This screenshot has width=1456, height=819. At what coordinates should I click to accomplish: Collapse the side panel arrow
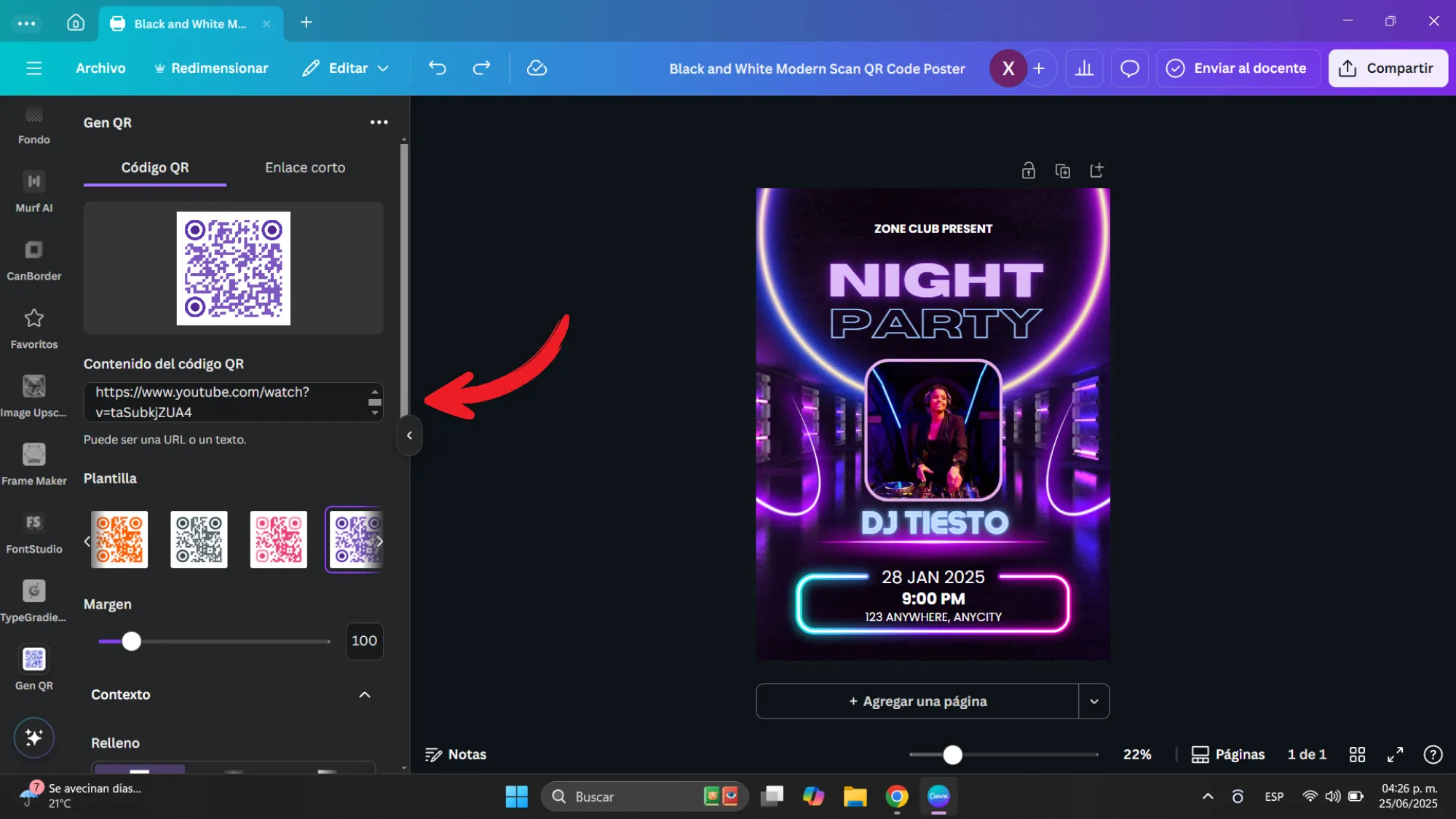coord(409,435)
